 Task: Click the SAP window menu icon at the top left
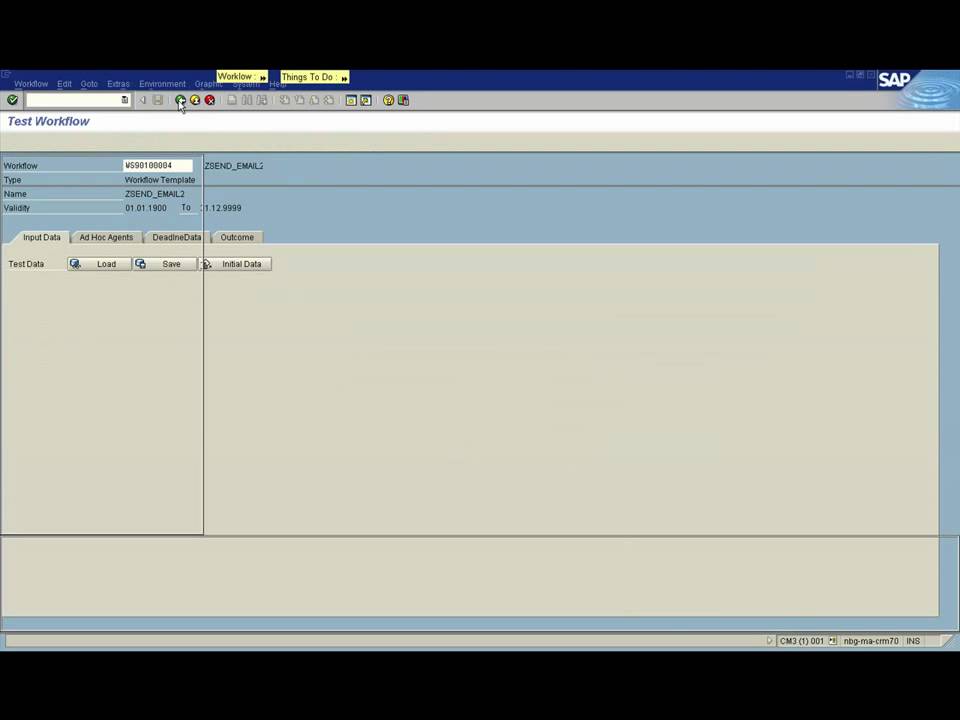6,74
